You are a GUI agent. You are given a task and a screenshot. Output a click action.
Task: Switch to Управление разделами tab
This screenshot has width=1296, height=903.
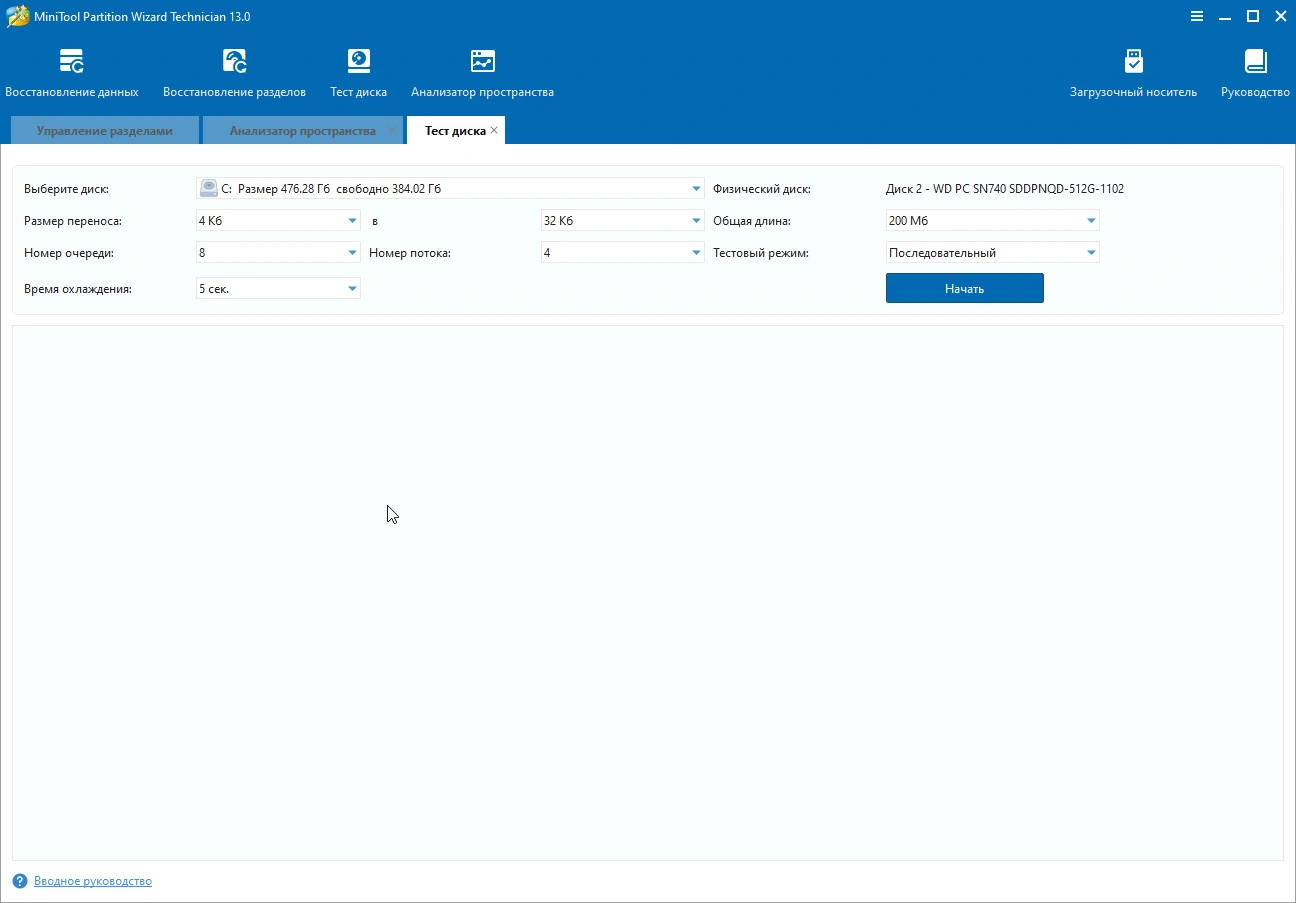click(x=104, y=131)
